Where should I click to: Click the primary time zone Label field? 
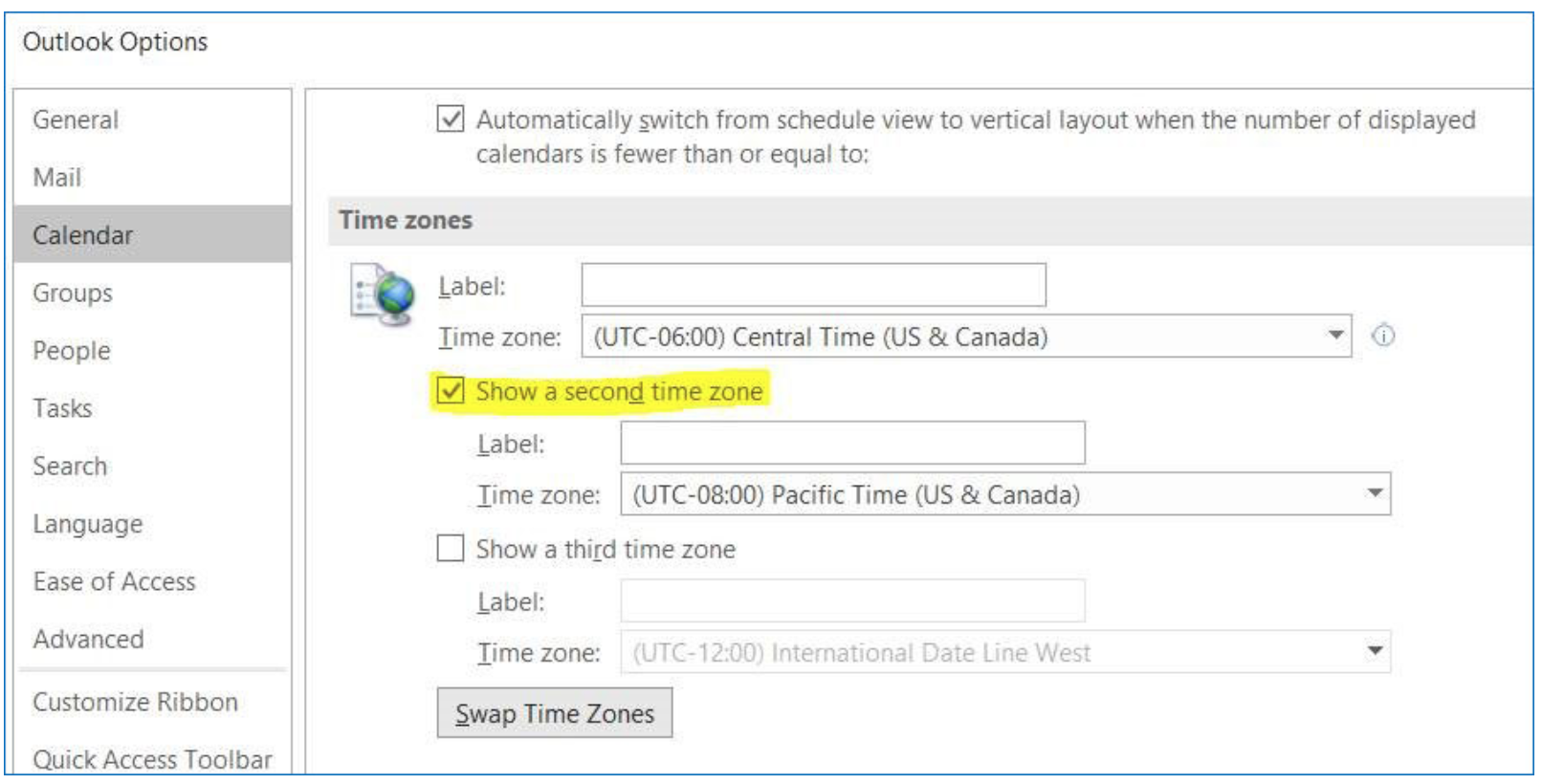(813, 285)
